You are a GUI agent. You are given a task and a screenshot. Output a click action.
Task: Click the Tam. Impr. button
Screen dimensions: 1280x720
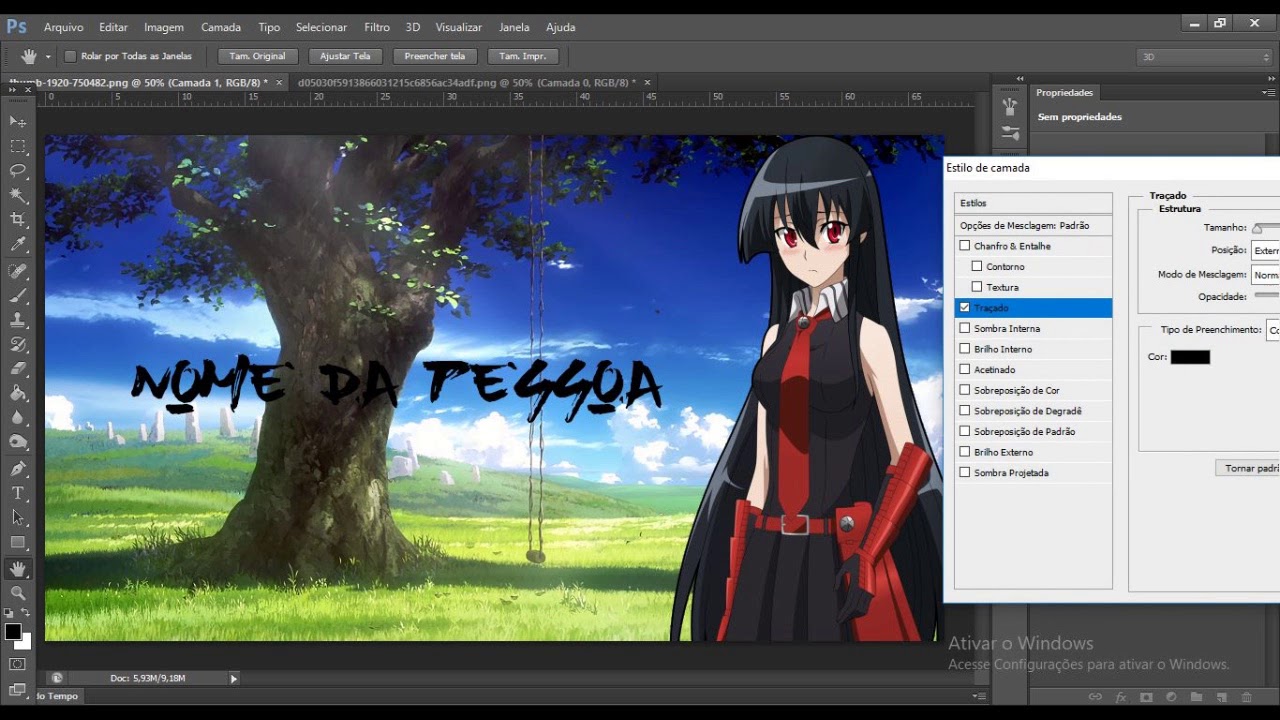[x=522, y=56]
